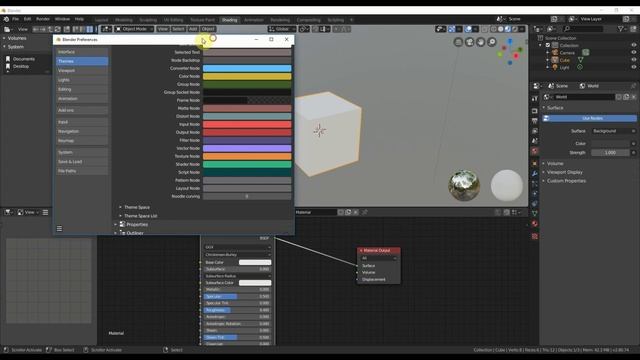Expand the Custom Properties panel

coord(566,181)
